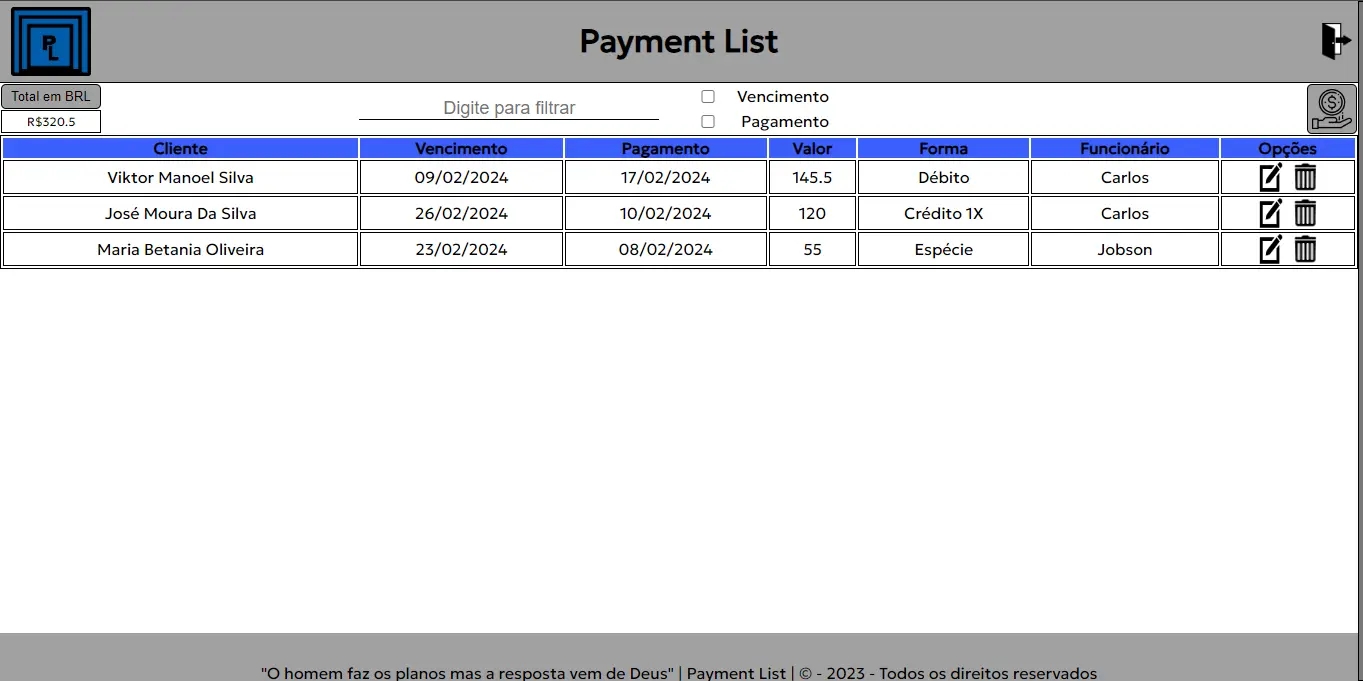
Task: Click the Pagamento column header
Action: point(666,148)
